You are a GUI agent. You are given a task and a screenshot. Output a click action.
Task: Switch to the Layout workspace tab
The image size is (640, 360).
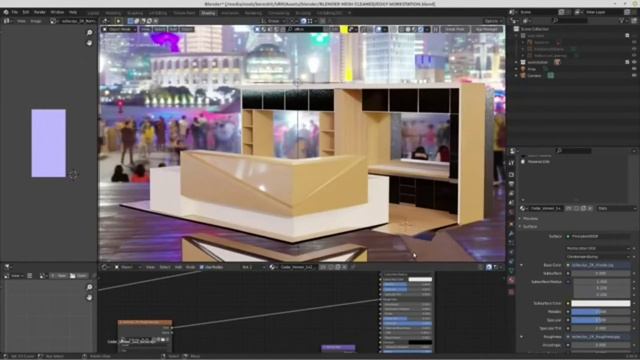[93, 13]
